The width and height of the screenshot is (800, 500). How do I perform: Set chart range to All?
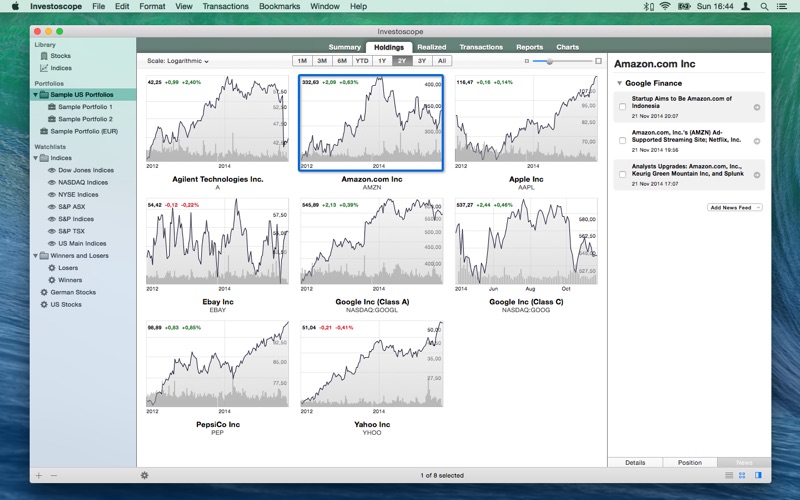442,61
